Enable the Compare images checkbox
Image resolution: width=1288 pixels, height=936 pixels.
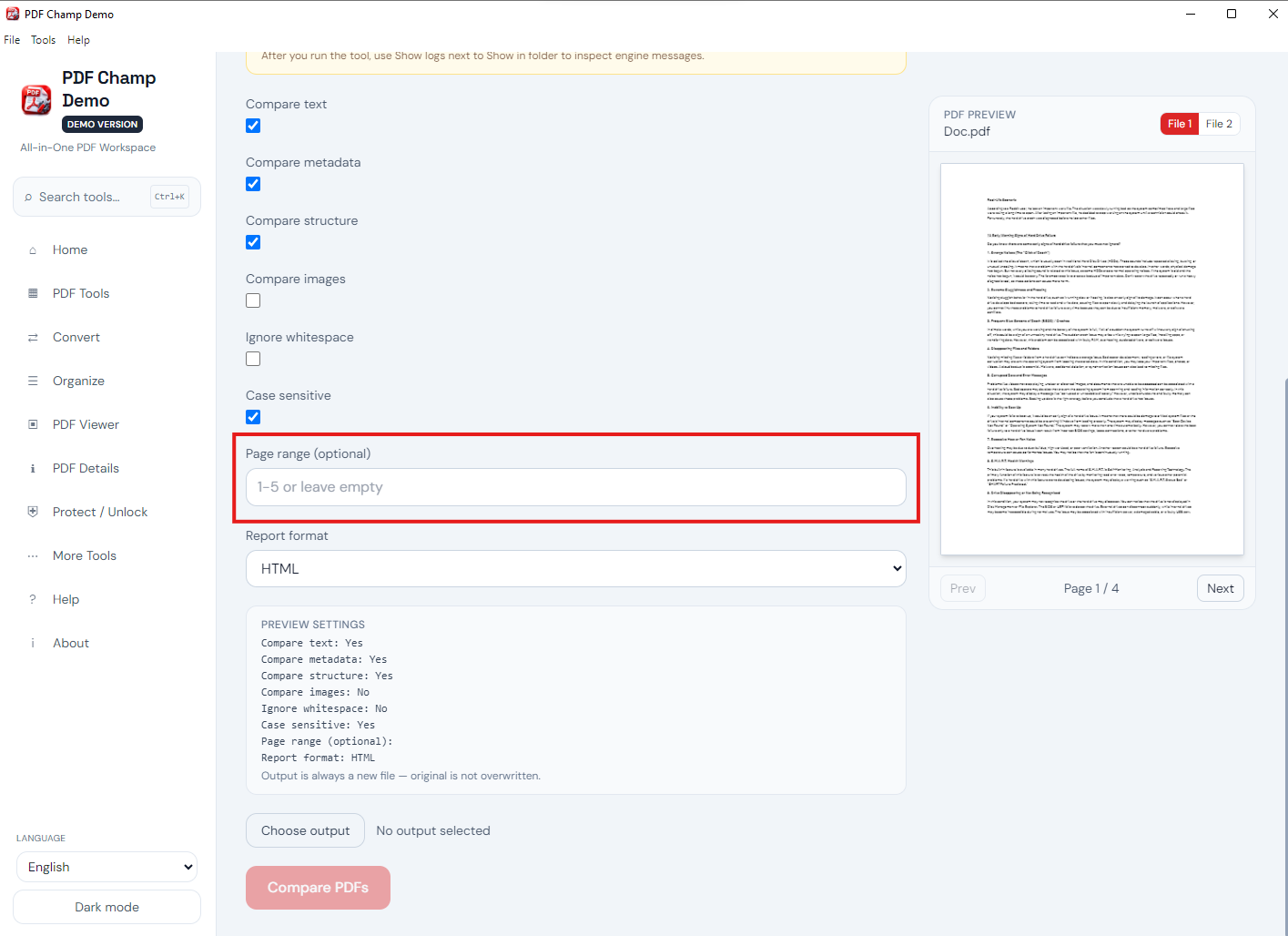click(253, 300)
